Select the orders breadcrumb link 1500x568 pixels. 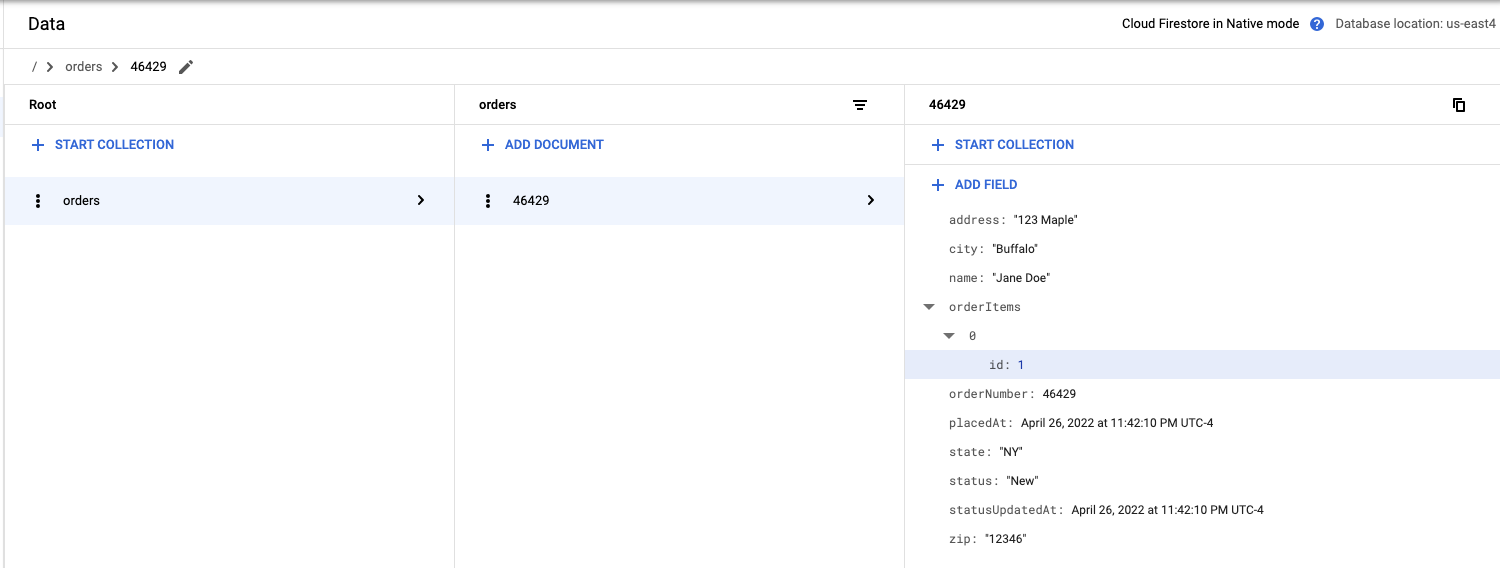click(x=83, y=67)
